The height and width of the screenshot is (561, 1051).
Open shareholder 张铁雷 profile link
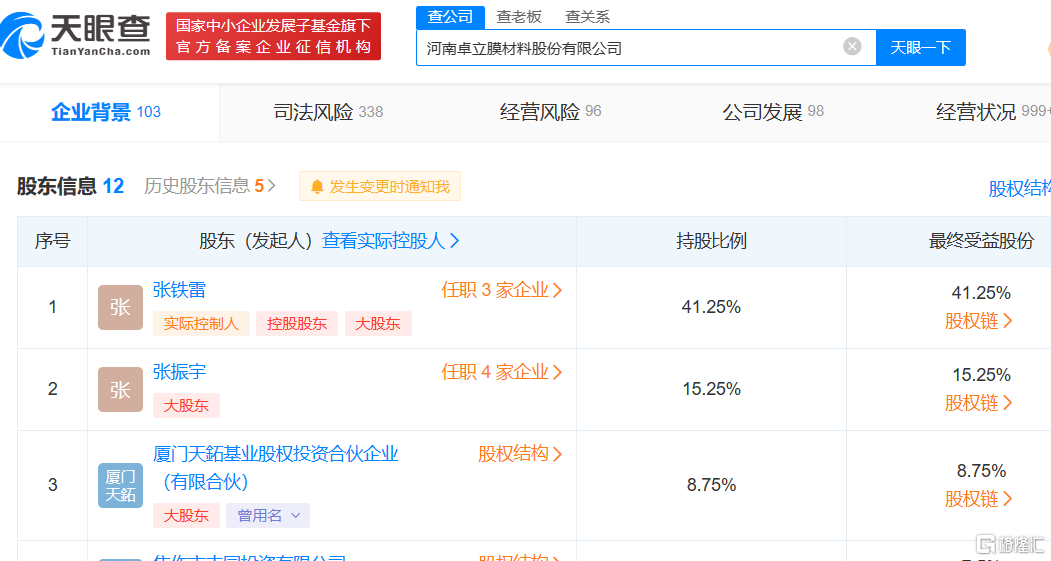point(179,290)
